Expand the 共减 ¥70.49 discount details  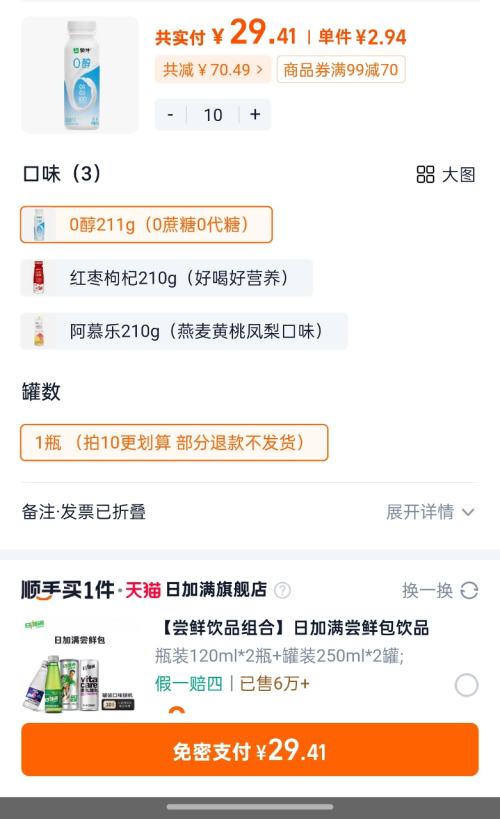(213, 69)
